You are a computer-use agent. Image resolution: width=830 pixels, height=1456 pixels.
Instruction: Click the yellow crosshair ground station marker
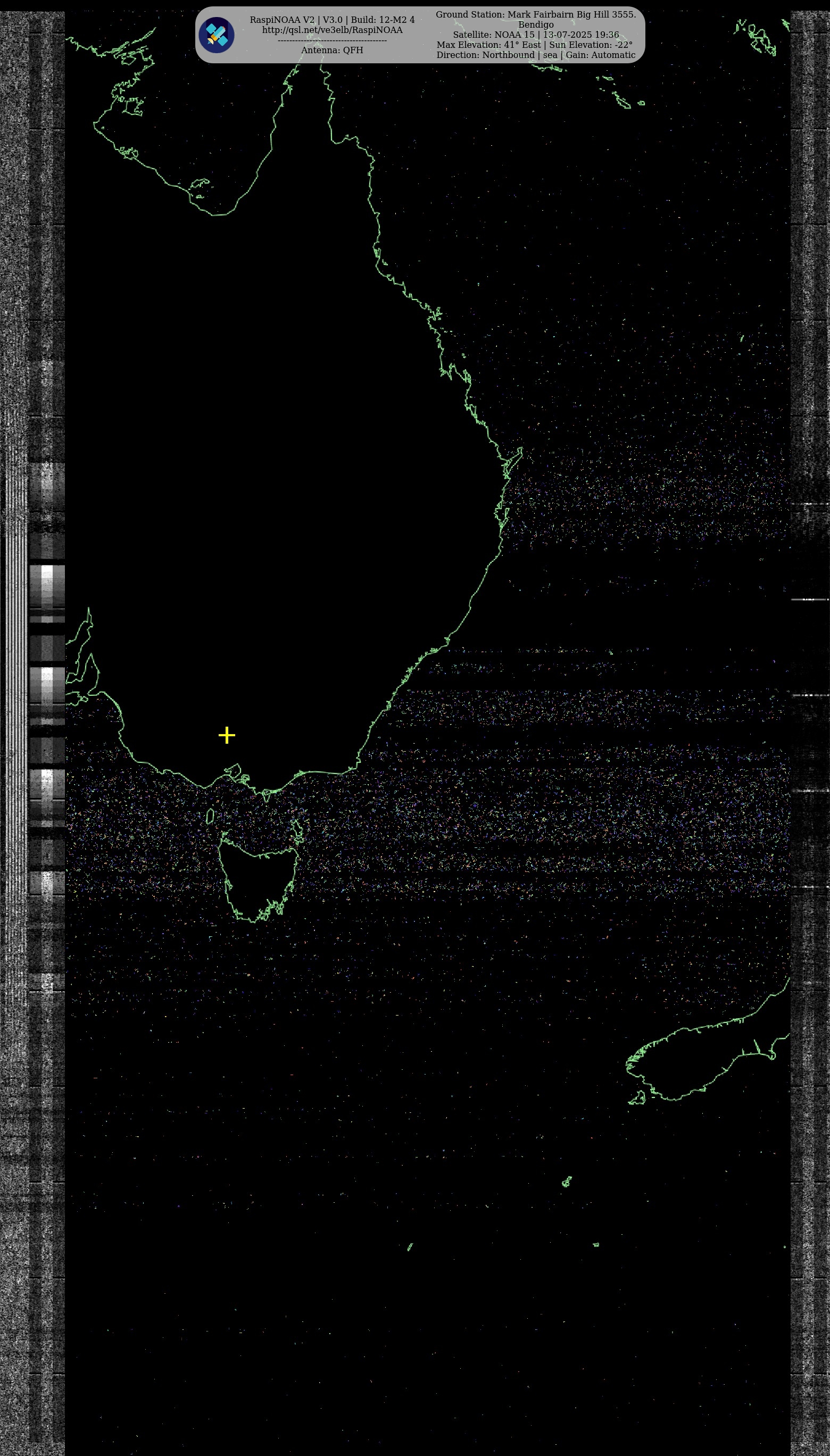(x=227, y=735)
